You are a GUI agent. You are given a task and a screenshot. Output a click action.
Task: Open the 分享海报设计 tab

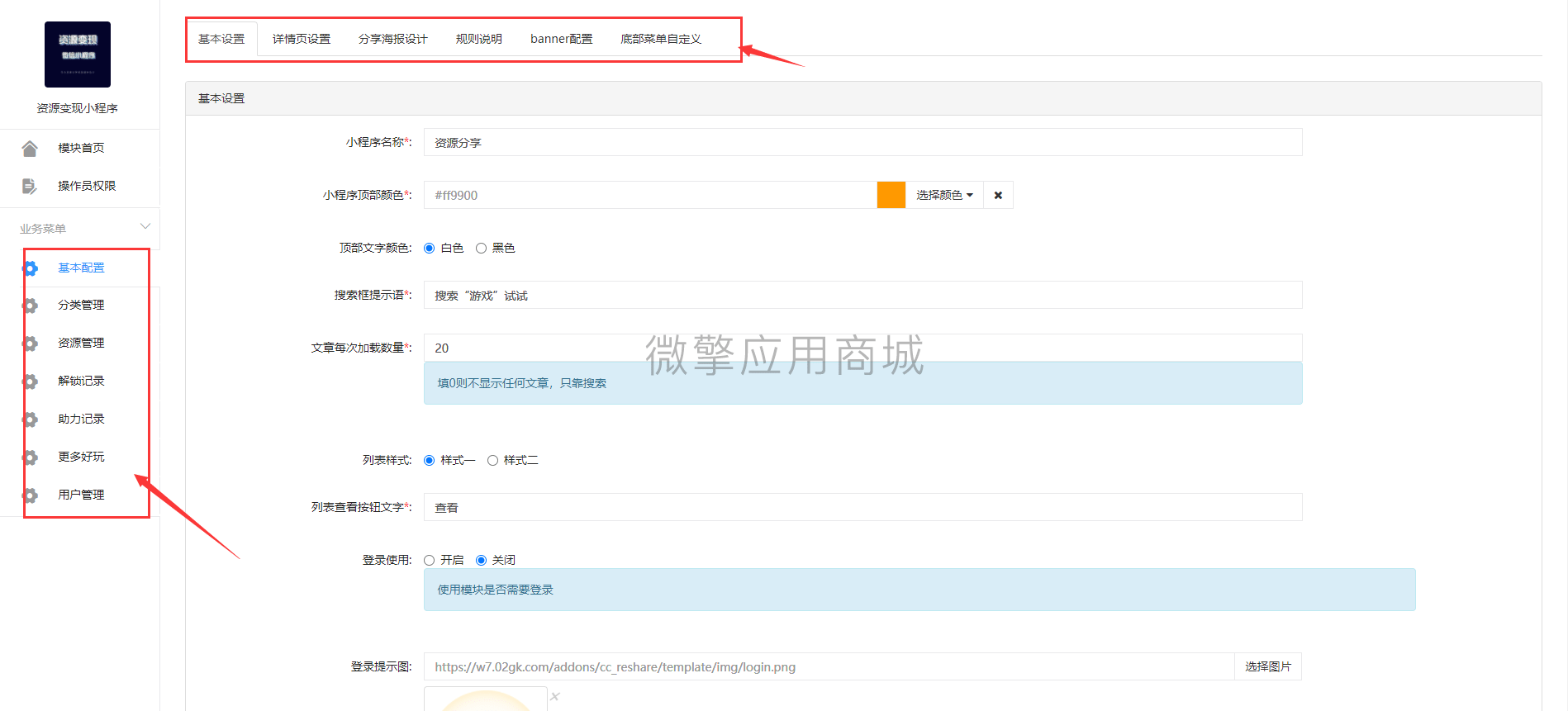393,39
